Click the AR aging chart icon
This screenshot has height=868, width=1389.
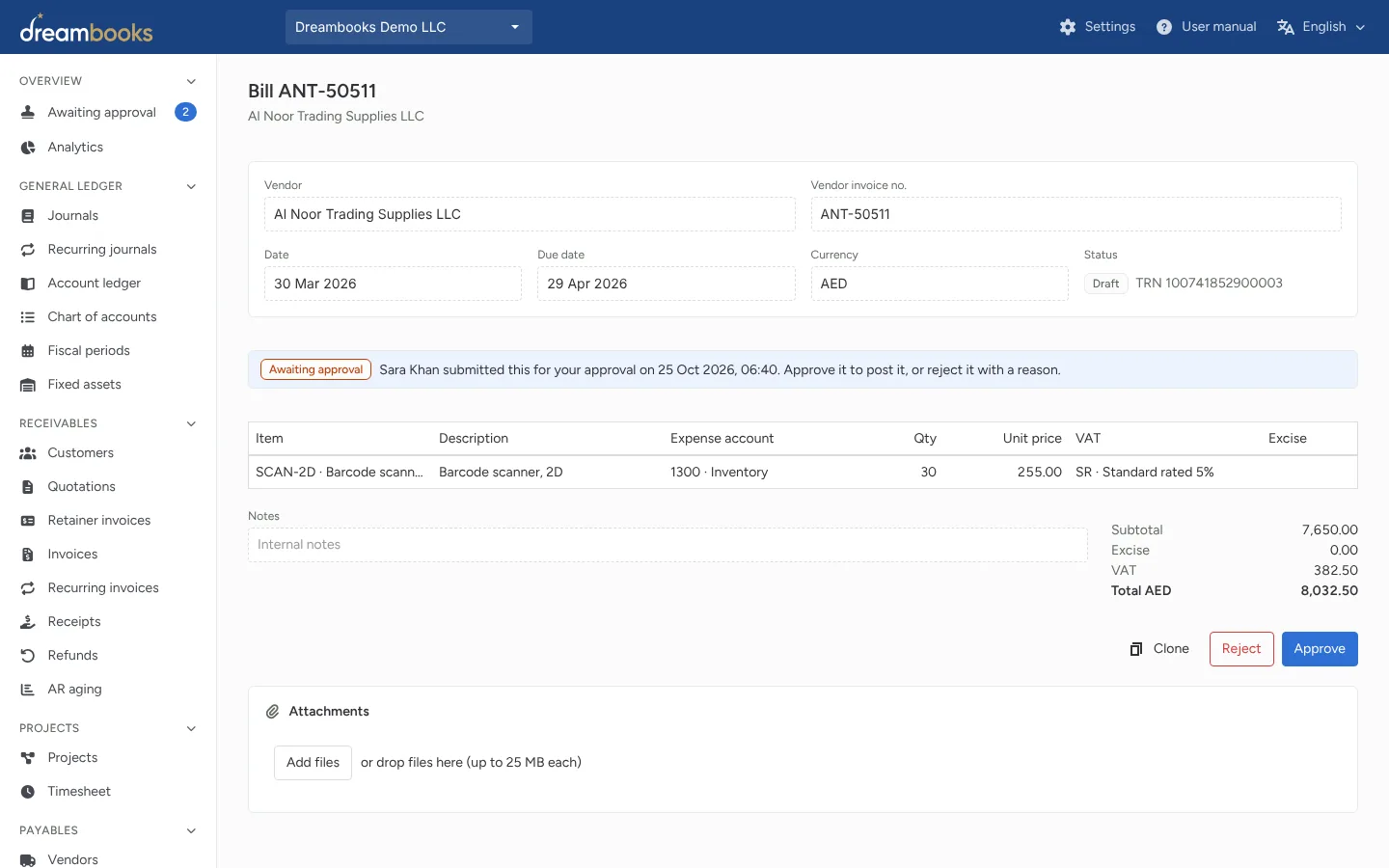click(28, 690)
